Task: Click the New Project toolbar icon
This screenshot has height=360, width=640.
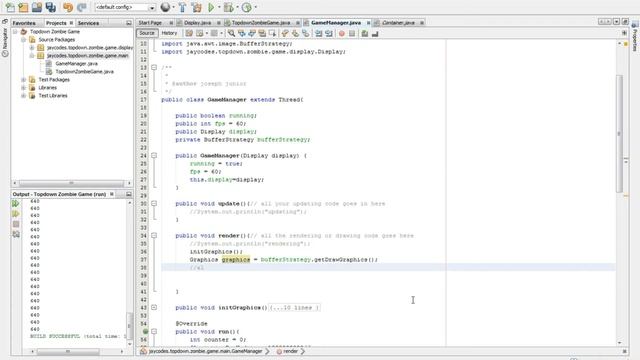Action: click(23, 7)
